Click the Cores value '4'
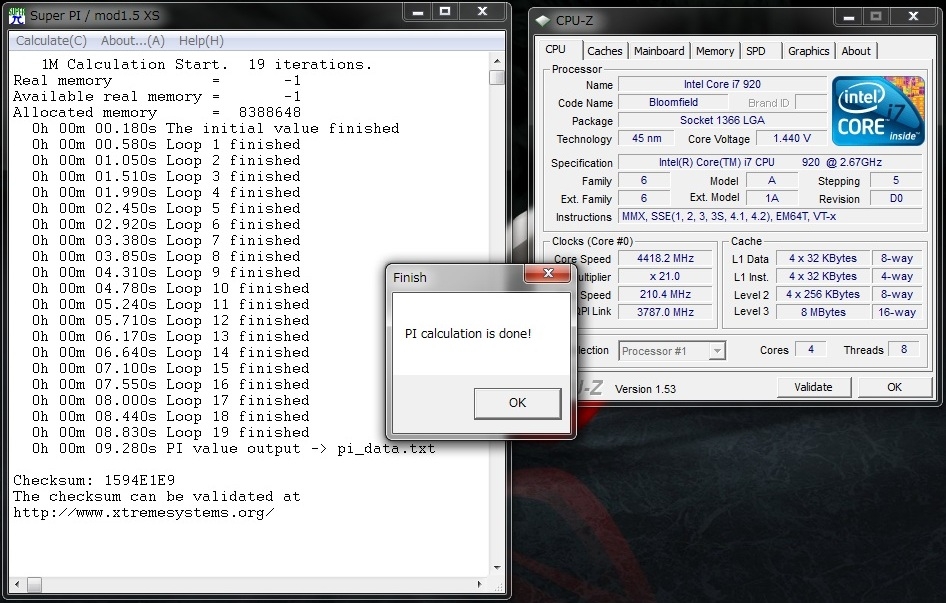The height and width of the screenshot is (603, 946). 811,349
